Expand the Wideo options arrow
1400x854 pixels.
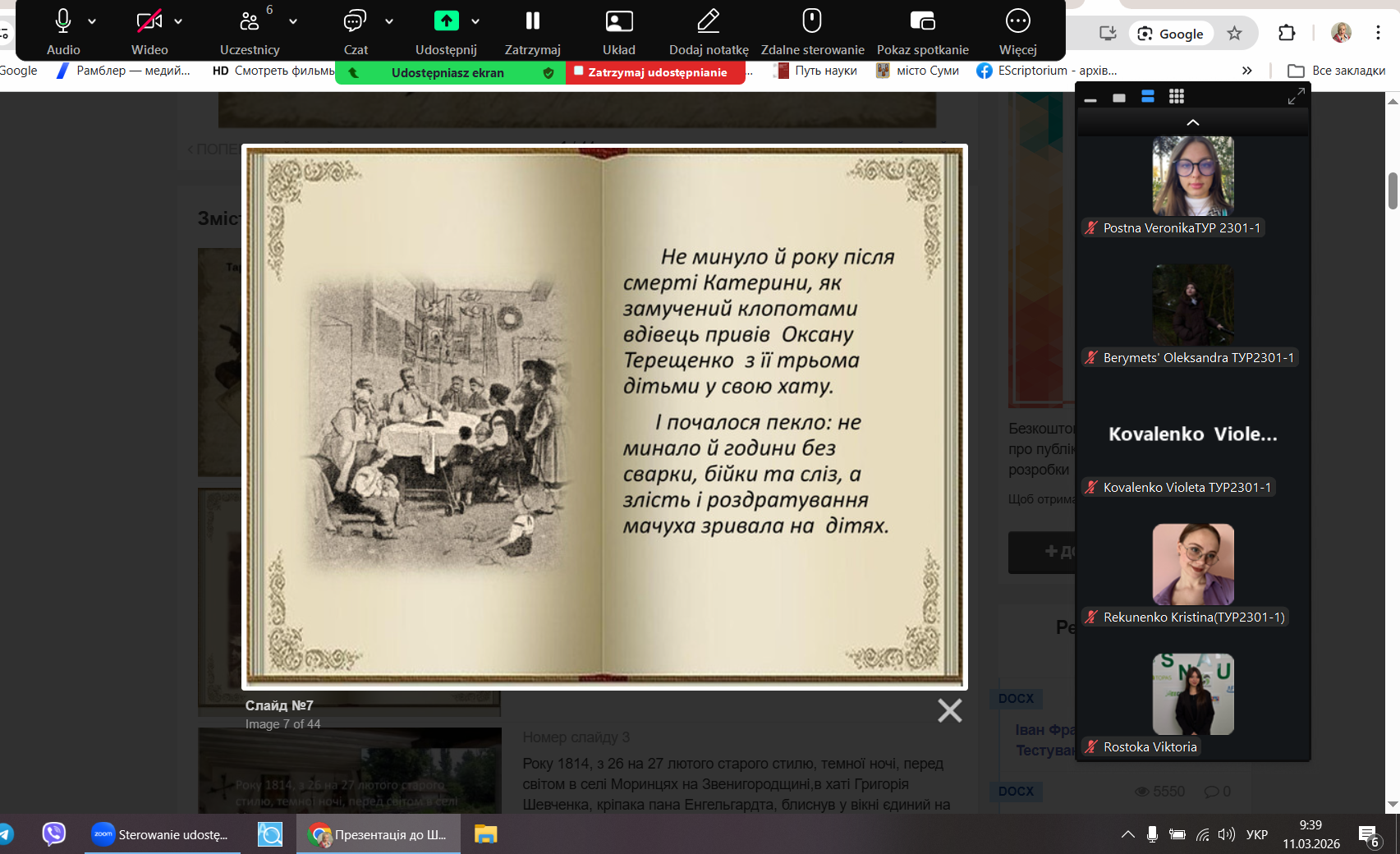click(178, 21)
